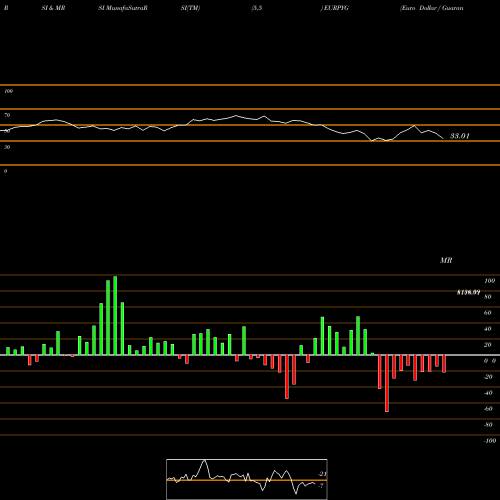500x500 pixels.
Task: Click the 8136.97 value label
Action: [x=468, y=292]
